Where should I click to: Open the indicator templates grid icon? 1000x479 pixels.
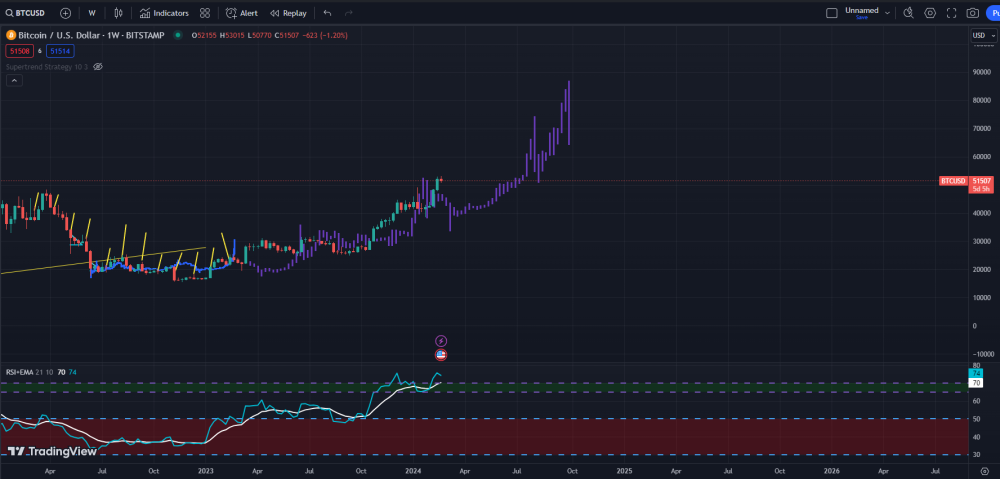(x=205, y=13)
